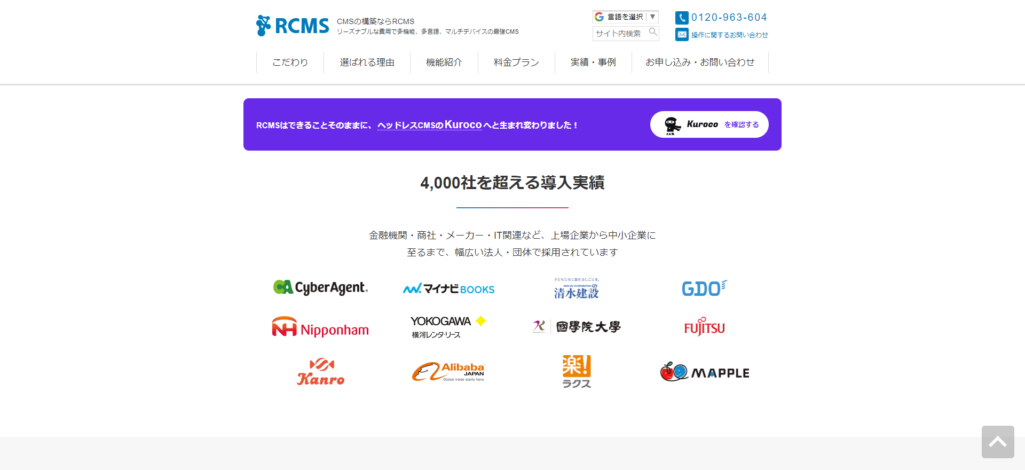This screenshot has width=1025, height=470.
Task: Open the 言語を選択 language dropdown
Action: 626,17
